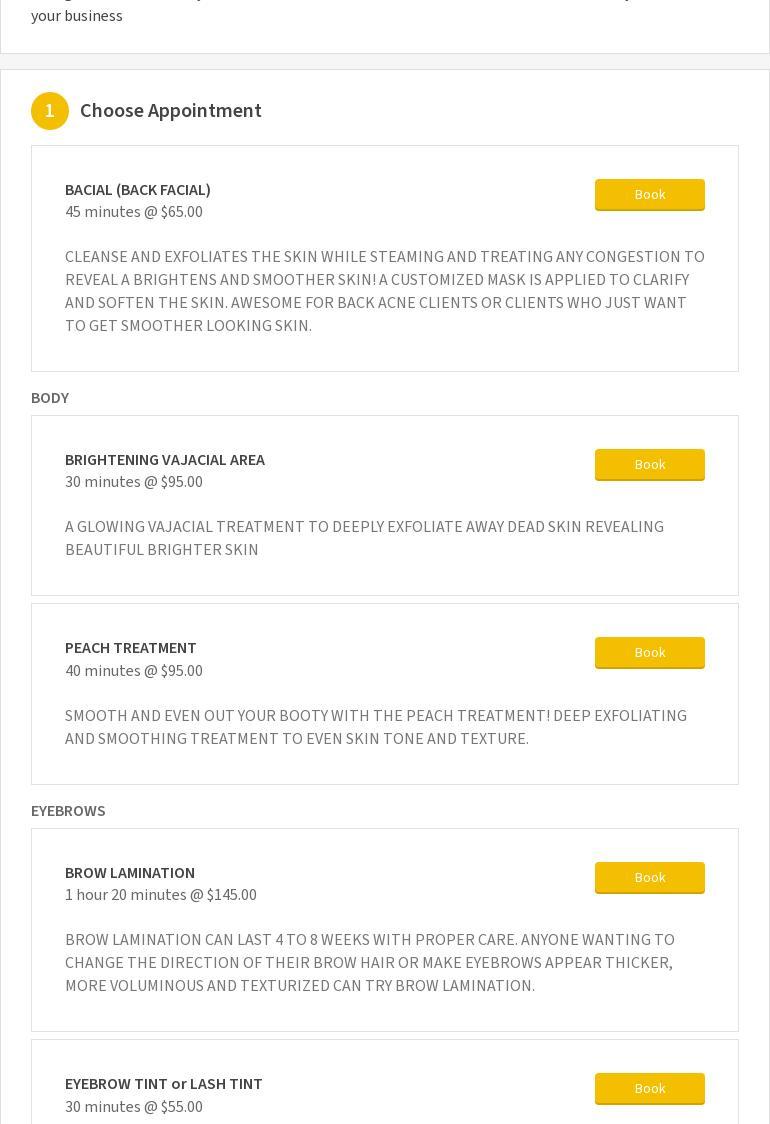Click the Choose Appointment heading
This screenshot has width=770, height=1124.
[171, 110]
